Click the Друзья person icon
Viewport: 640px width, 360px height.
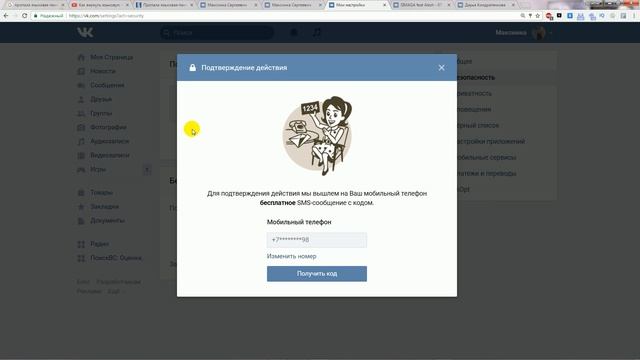[81, 99]
